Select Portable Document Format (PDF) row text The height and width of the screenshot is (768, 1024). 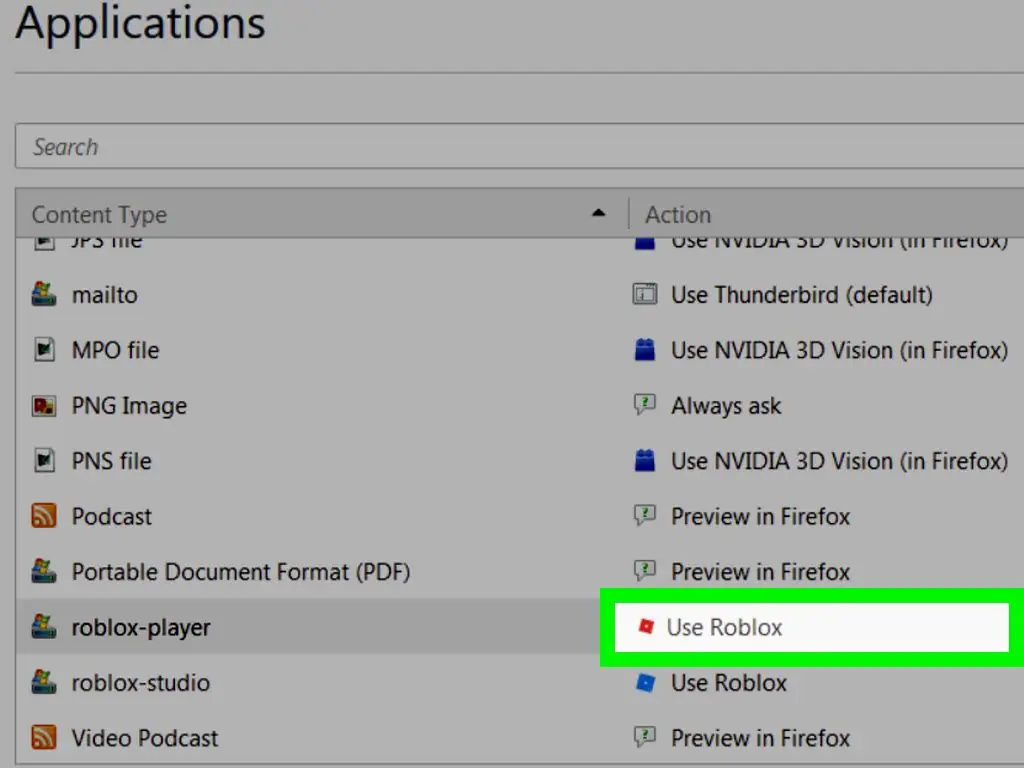coord(241,573)
